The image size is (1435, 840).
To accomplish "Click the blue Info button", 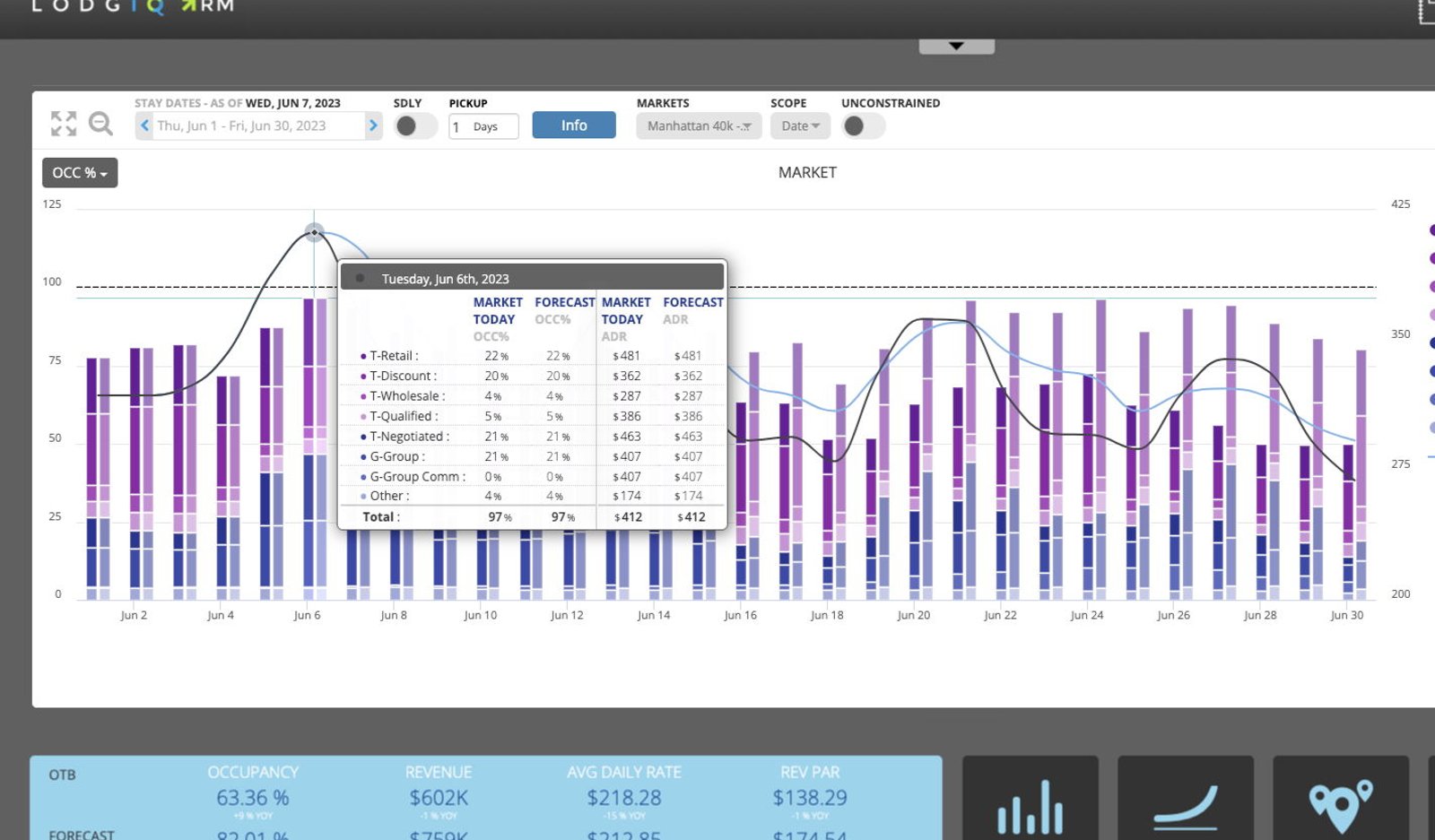I will [x=574, y=125].
